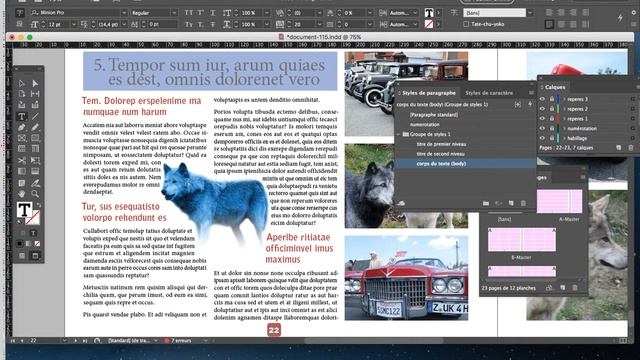The height and width of the screenshot is (360, 640).
Task: Apply Strikethrough formatting in control panel
Action: [213, 24]
